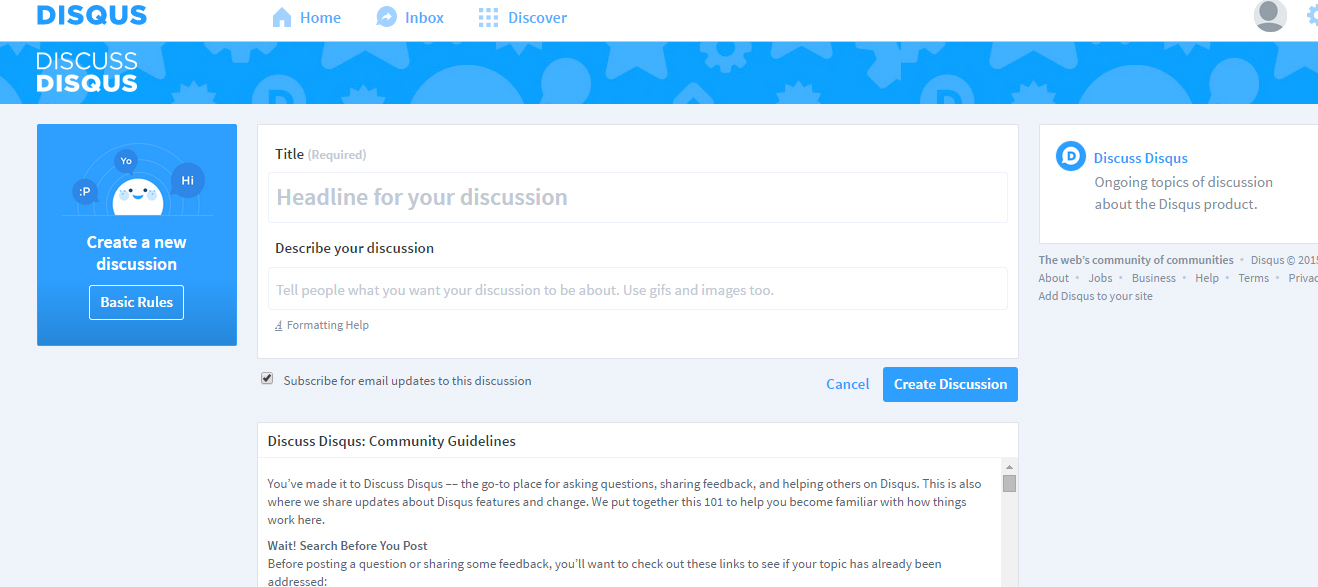This screenshot has width=1318, height=587.
Task: Open the Business footer link
Action: point(1153,278)
